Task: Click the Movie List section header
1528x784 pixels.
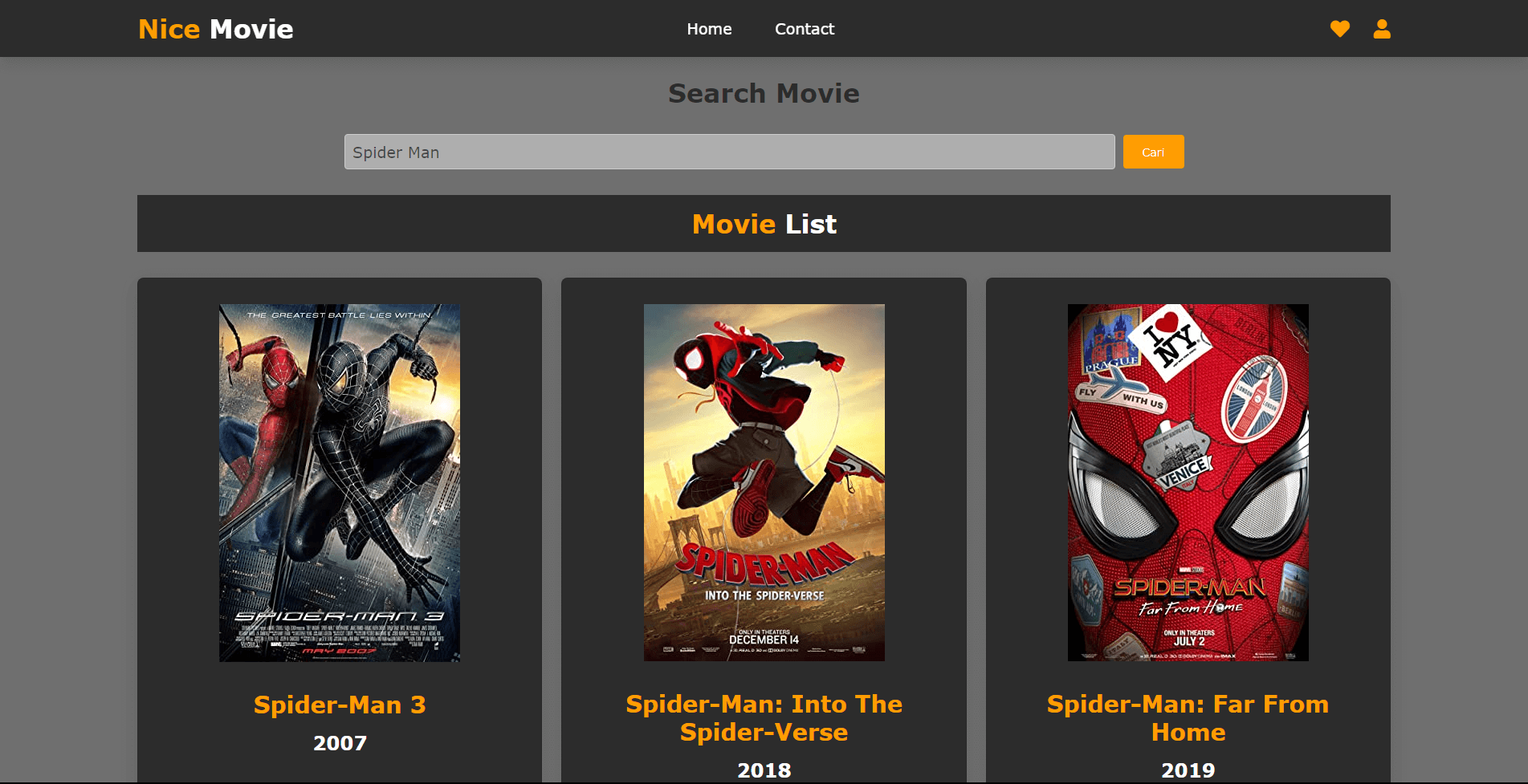Action: click(x=764, y=224)
